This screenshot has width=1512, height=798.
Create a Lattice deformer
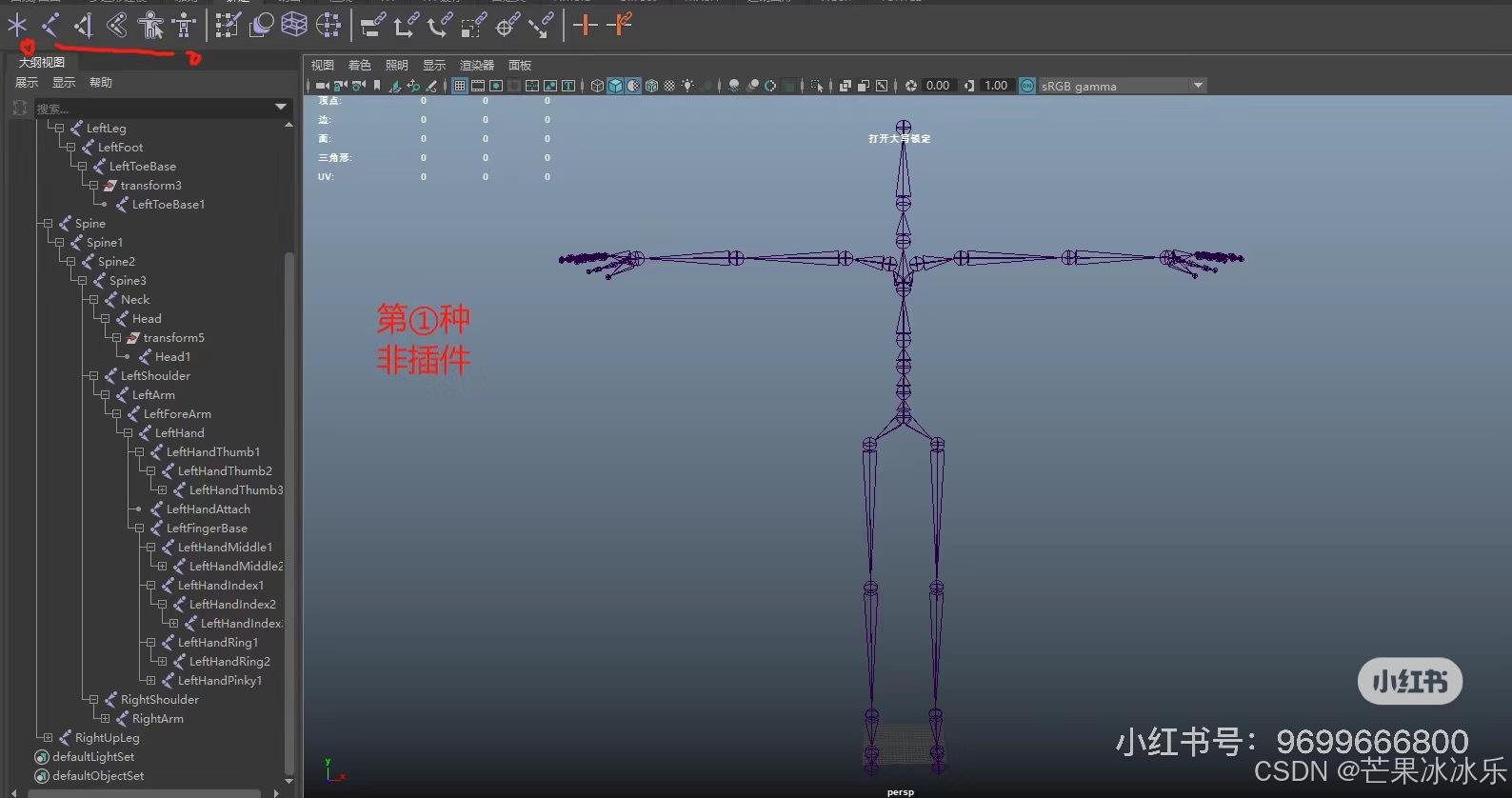[294, 26]
